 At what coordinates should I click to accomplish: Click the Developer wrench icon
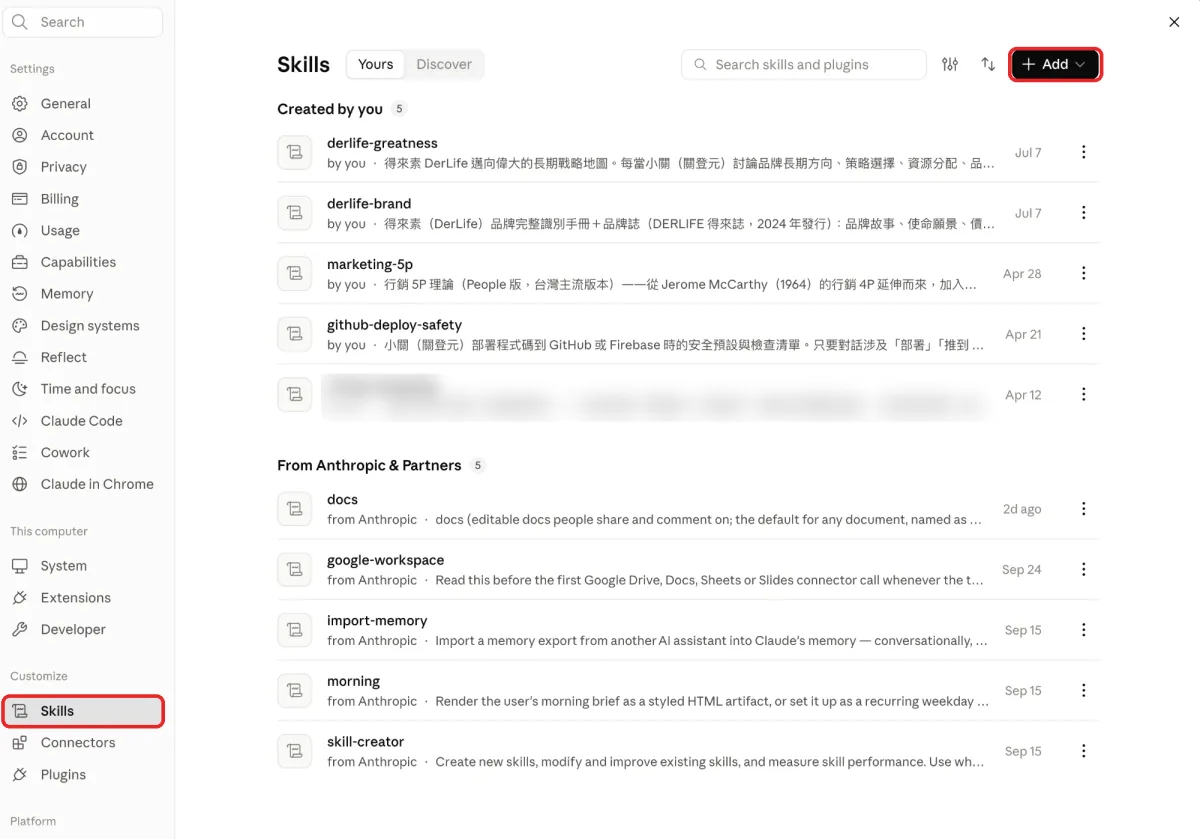20,630
